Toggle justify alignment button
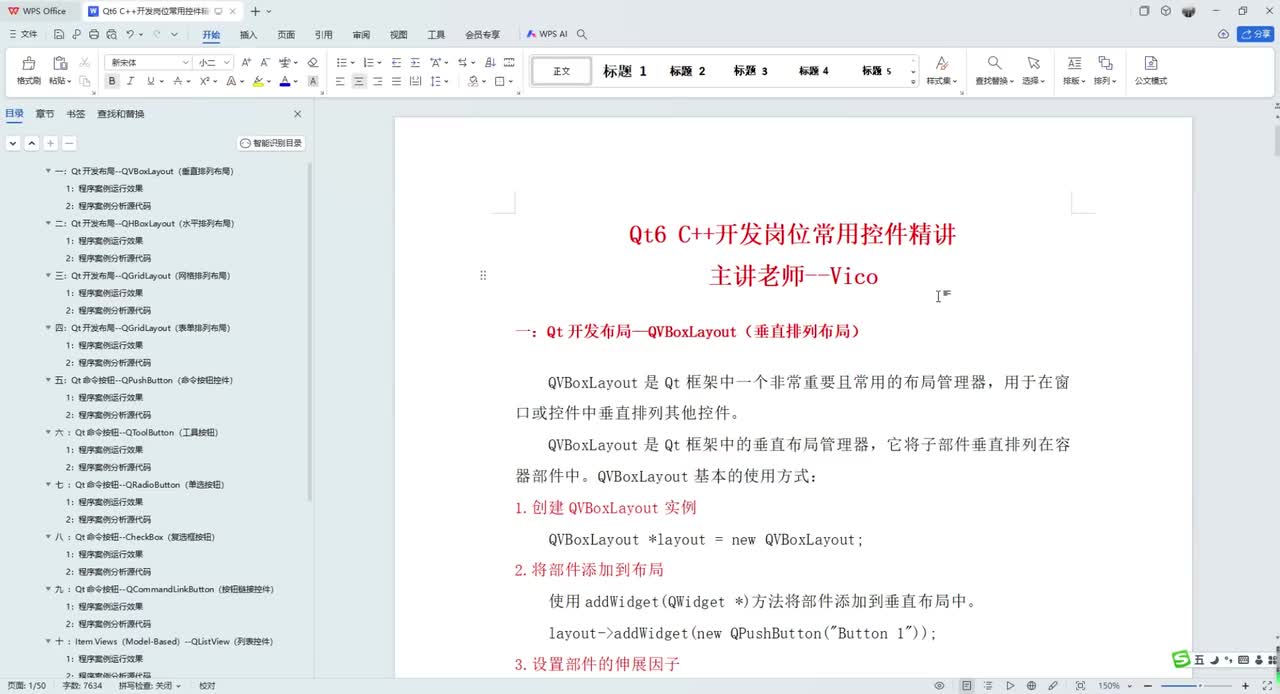 [x=396, y=81]
